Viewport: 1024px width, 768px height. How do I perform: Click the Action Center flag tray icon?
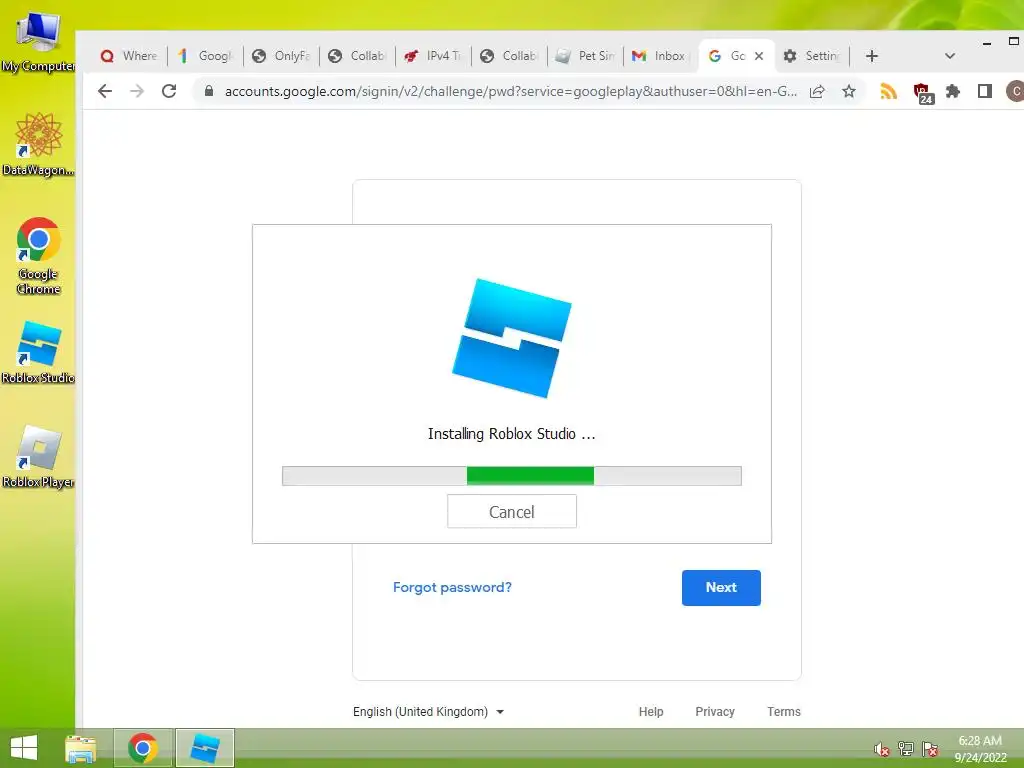(x=930, y=749)
